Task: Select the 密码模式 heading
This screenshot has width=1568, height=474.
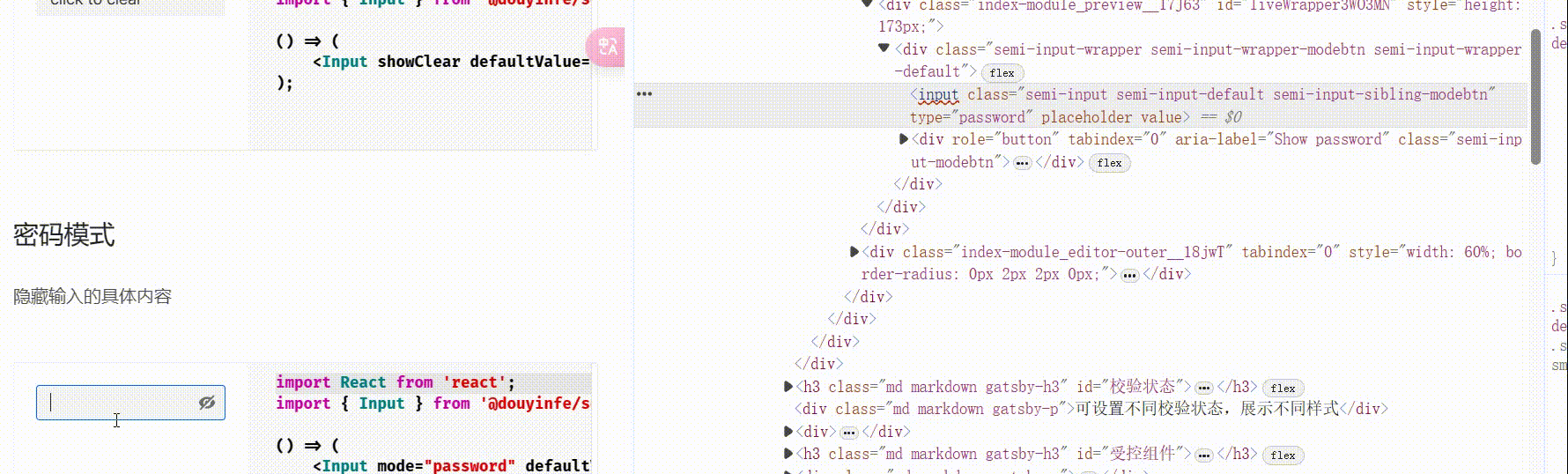Action: [64, 235]
